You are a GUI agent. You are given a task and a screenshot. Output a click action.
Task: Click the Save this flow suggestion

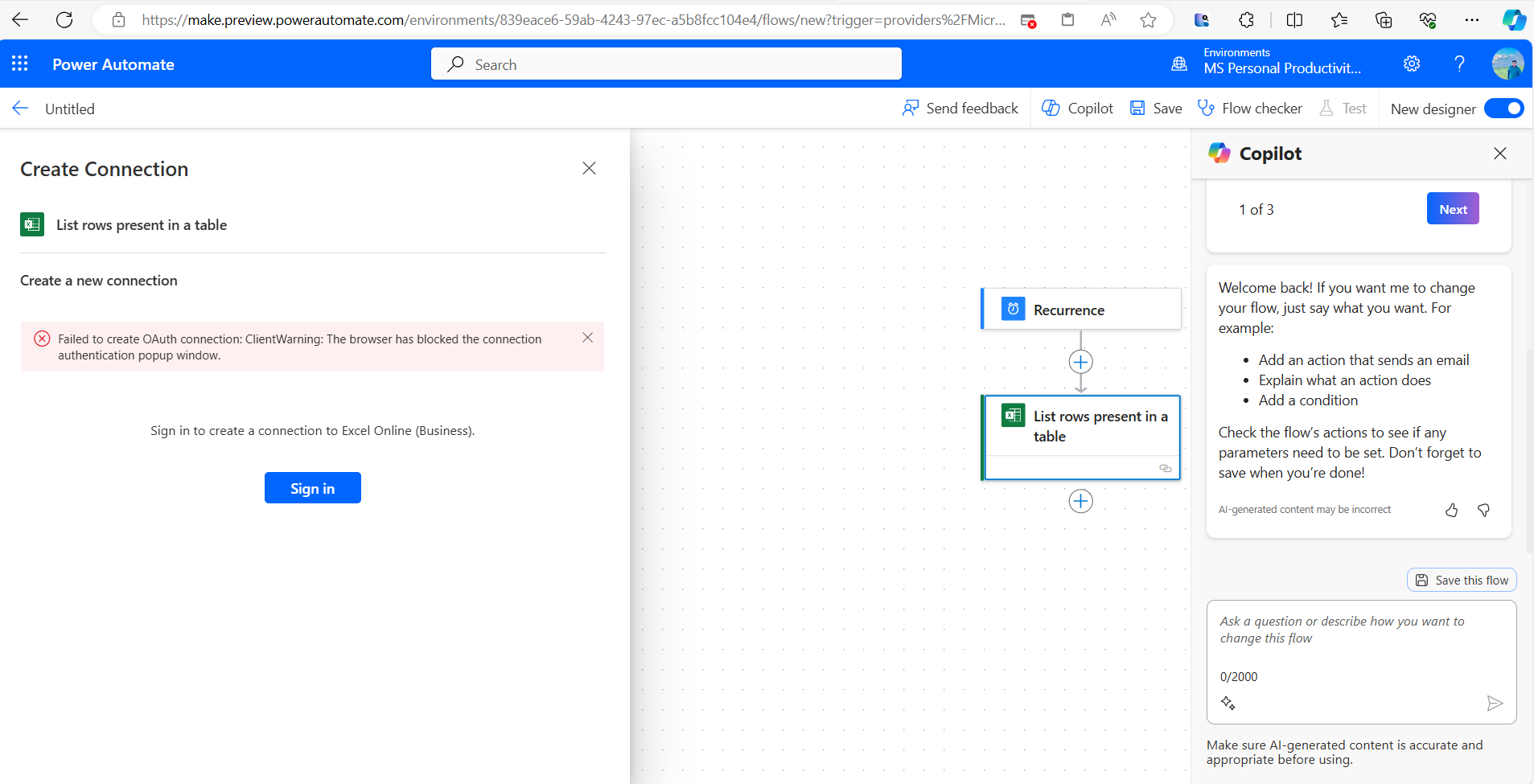pyautogui.click(x=1462, y=580)
